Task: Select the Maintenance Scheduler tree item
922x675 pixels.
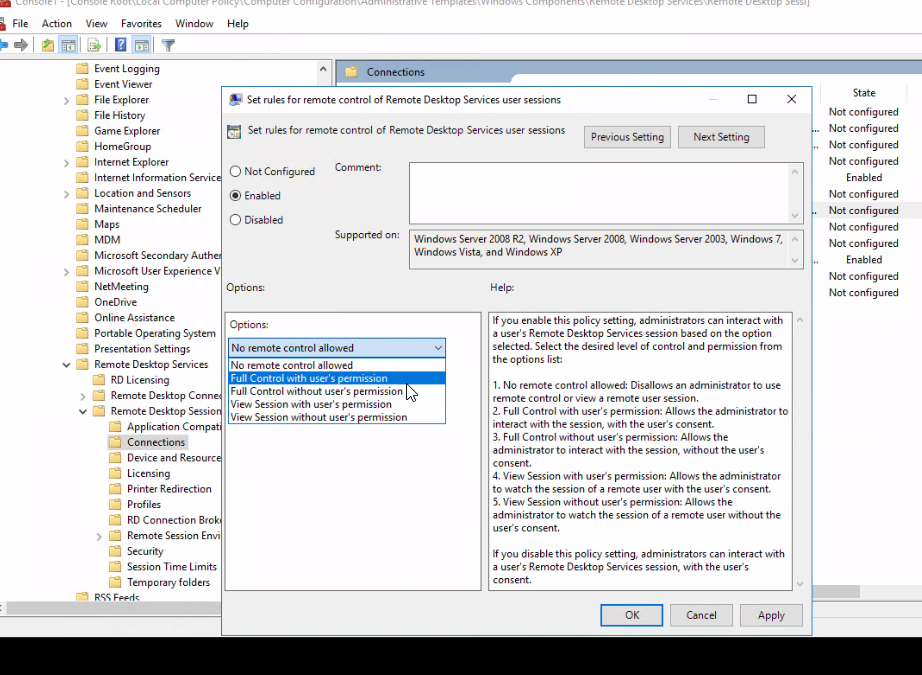Action: (x=148, y=209)
